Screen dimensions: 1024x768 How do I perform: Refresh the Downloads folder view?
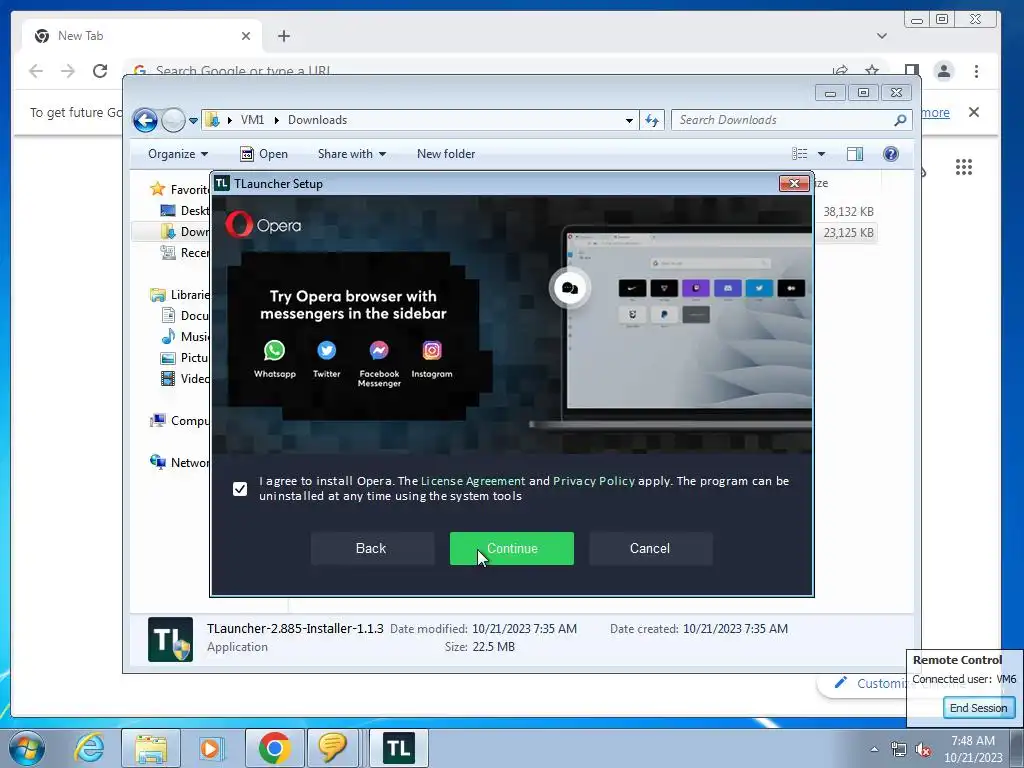(x=652, y=120)
